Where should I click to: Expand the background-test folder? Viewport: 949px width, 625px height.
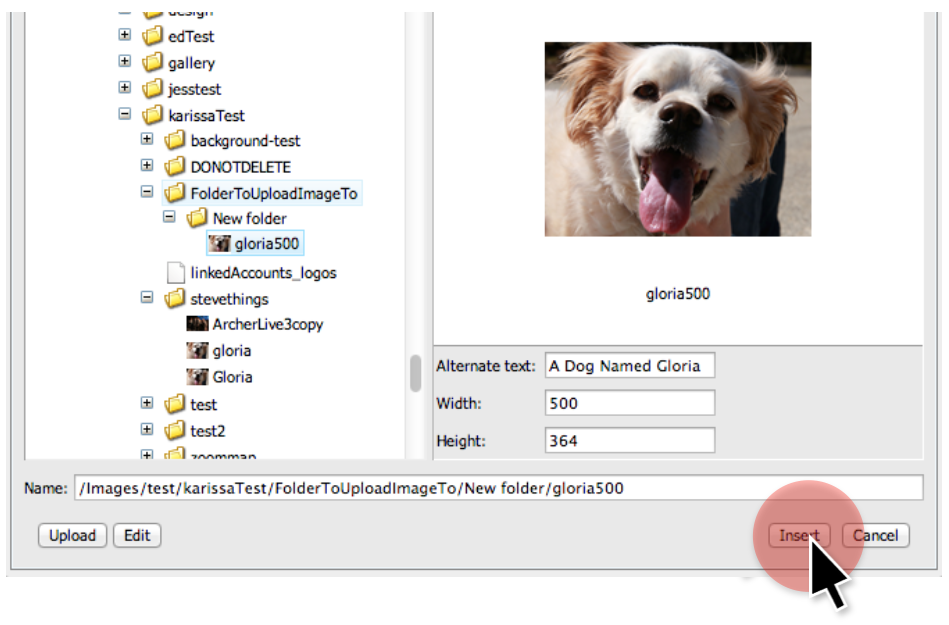(x=147, y=140)
